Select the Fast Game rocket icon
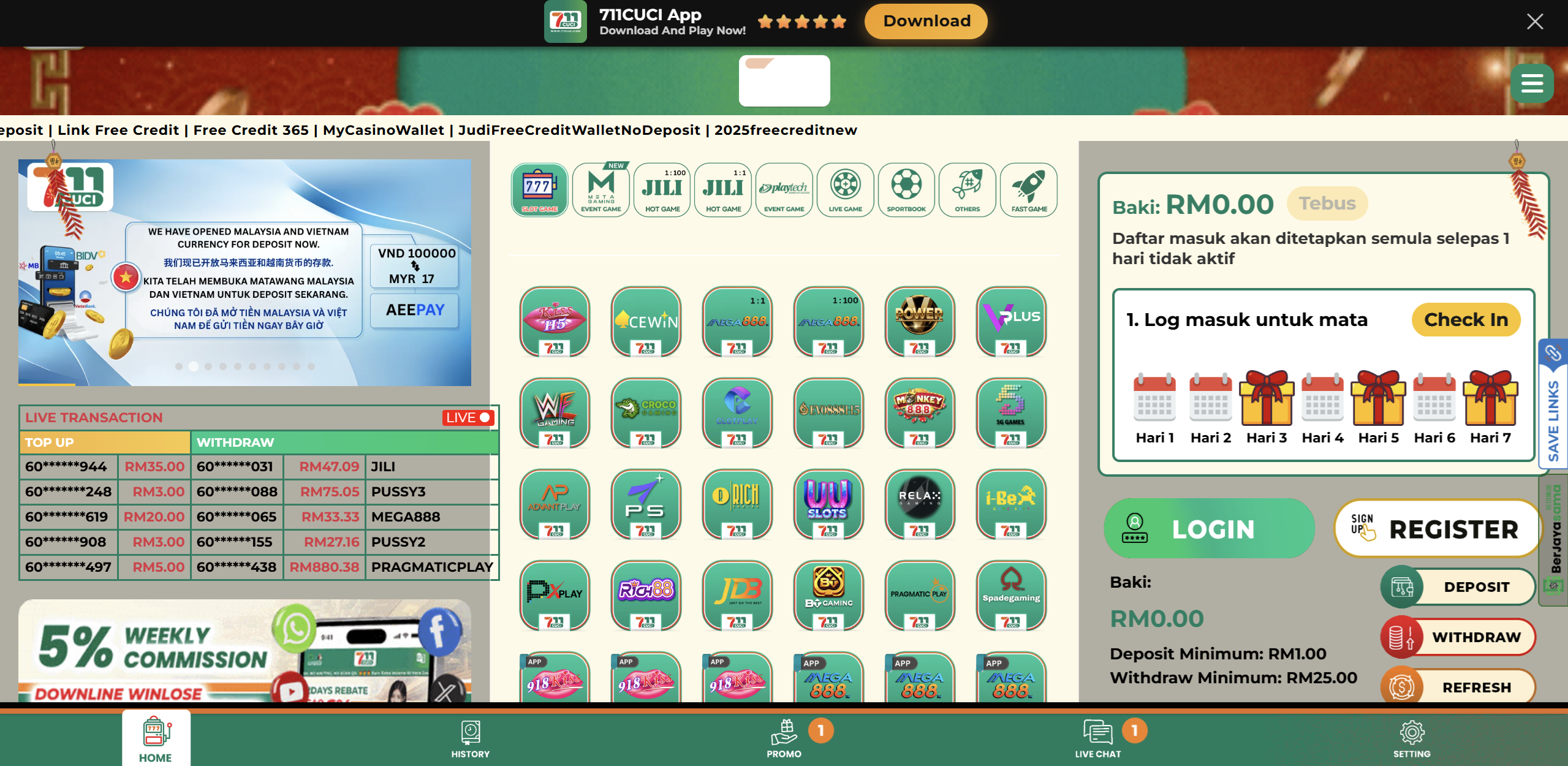The height and width of the screenshot is (766, 1568). pyautogui.click(x=1028, y=190)
